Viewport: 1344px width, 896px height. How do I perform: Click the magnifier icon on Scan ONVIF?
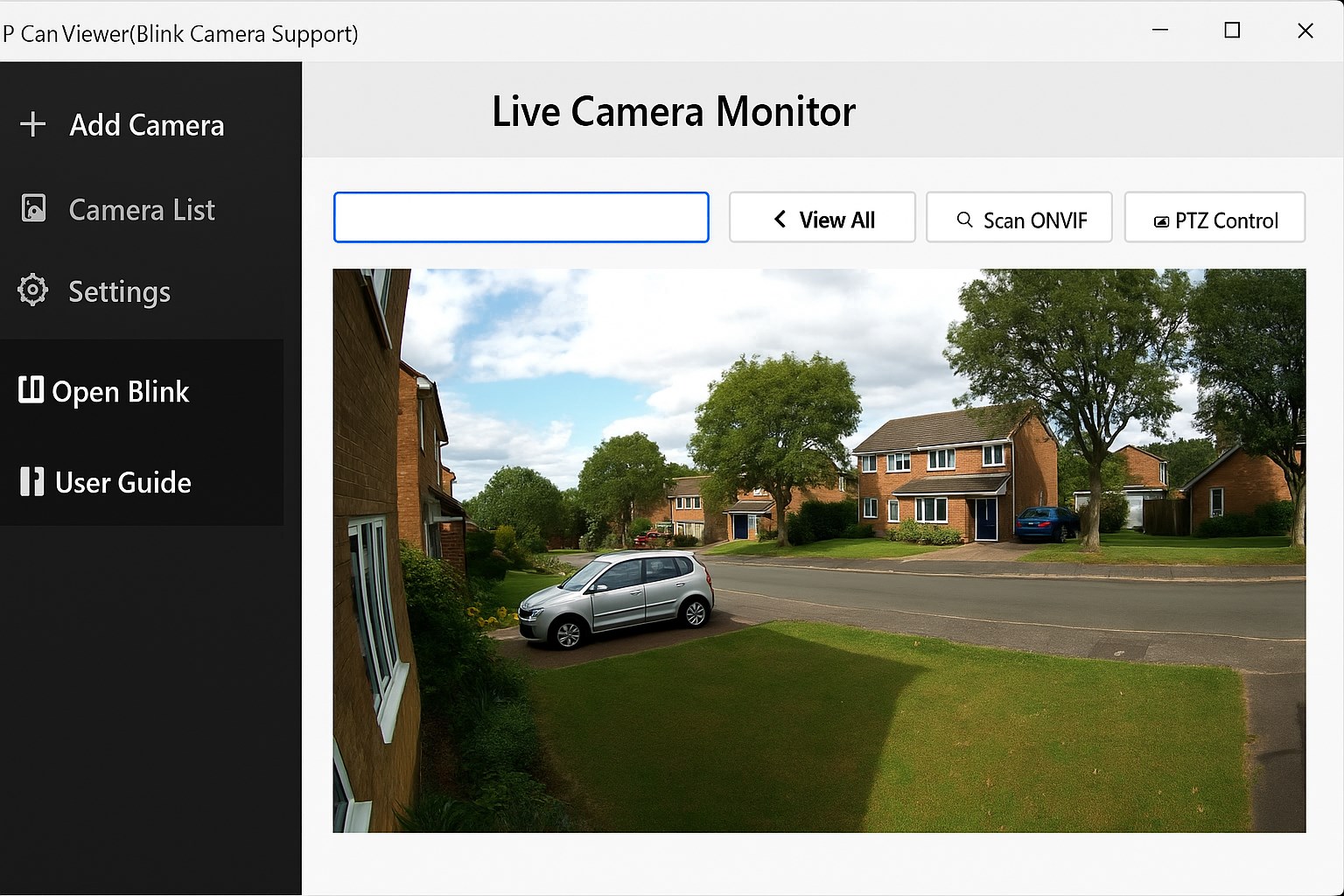point(964,219)
